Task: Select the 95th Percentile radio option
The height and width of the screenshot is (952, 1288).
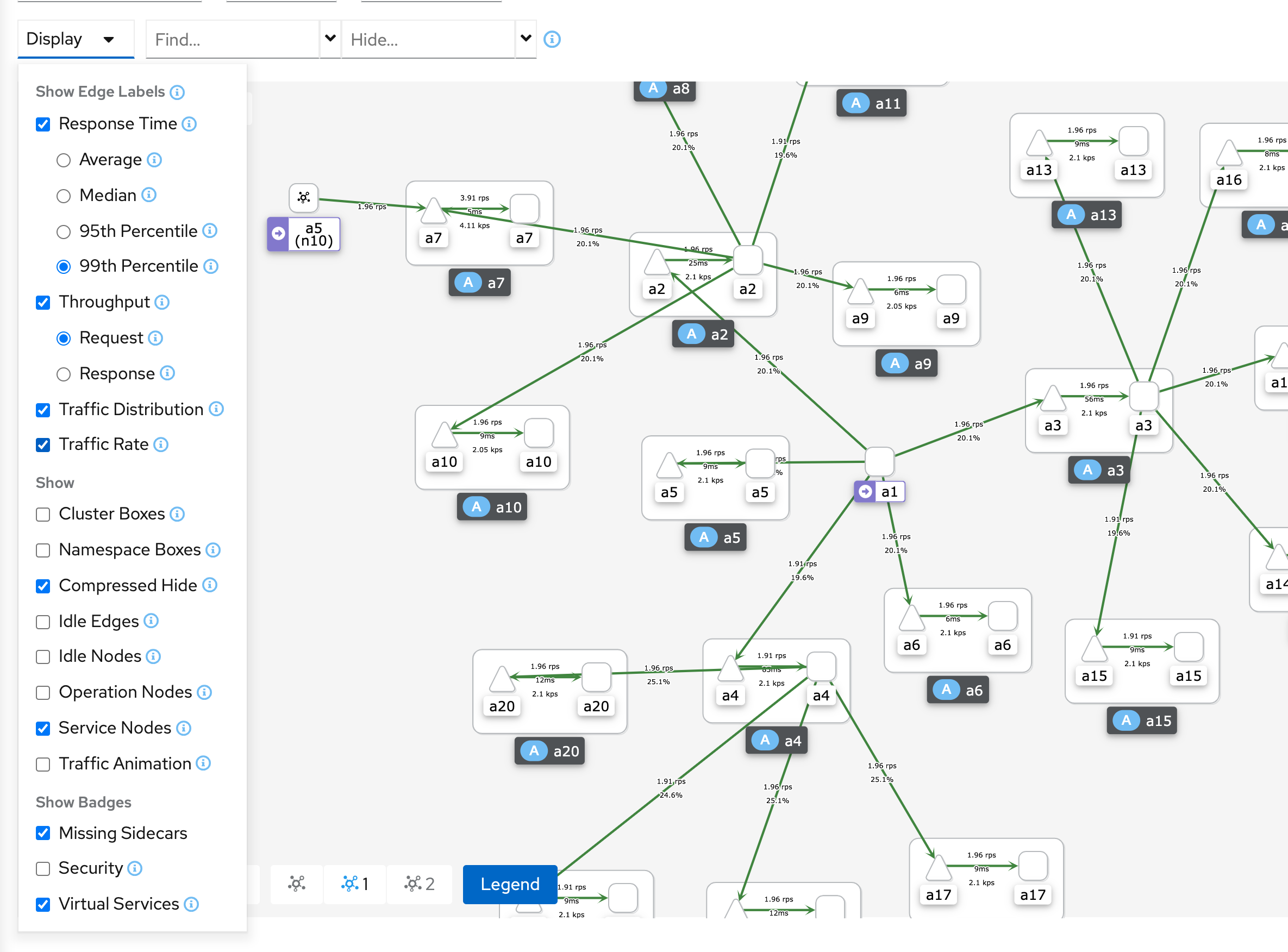Action: pyautogui.click(x=64, y=231)
